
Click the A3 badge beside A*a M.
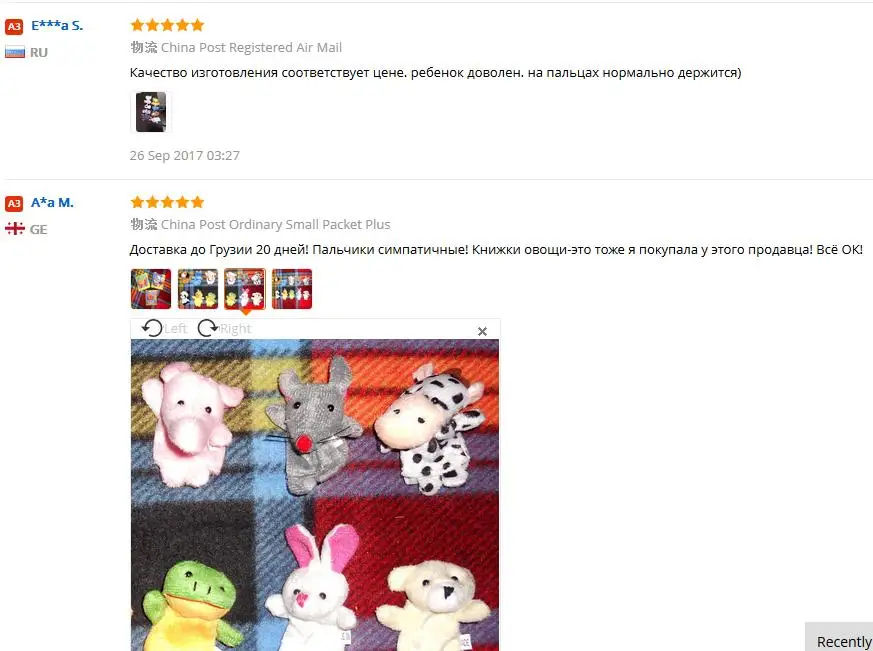(x=14, y=203)
